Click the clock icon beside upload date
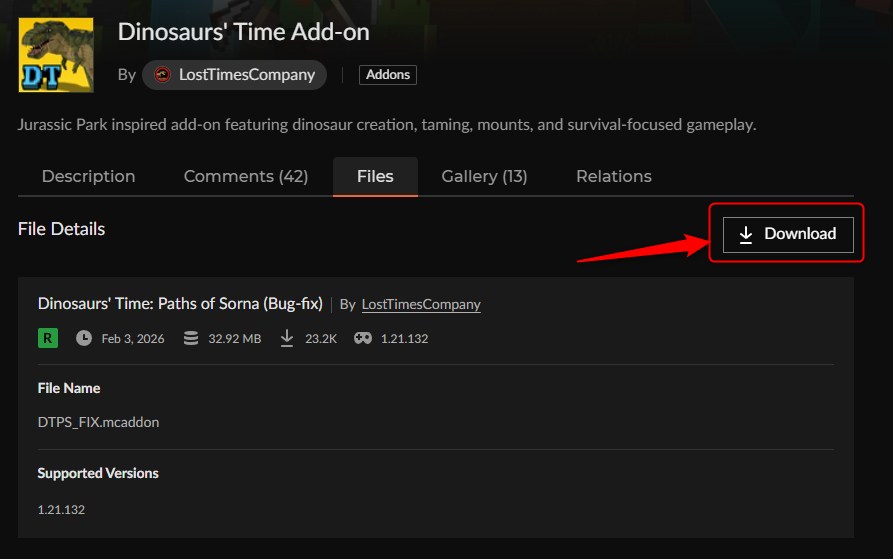Viewport: 893px width, 559px height. 84,338
